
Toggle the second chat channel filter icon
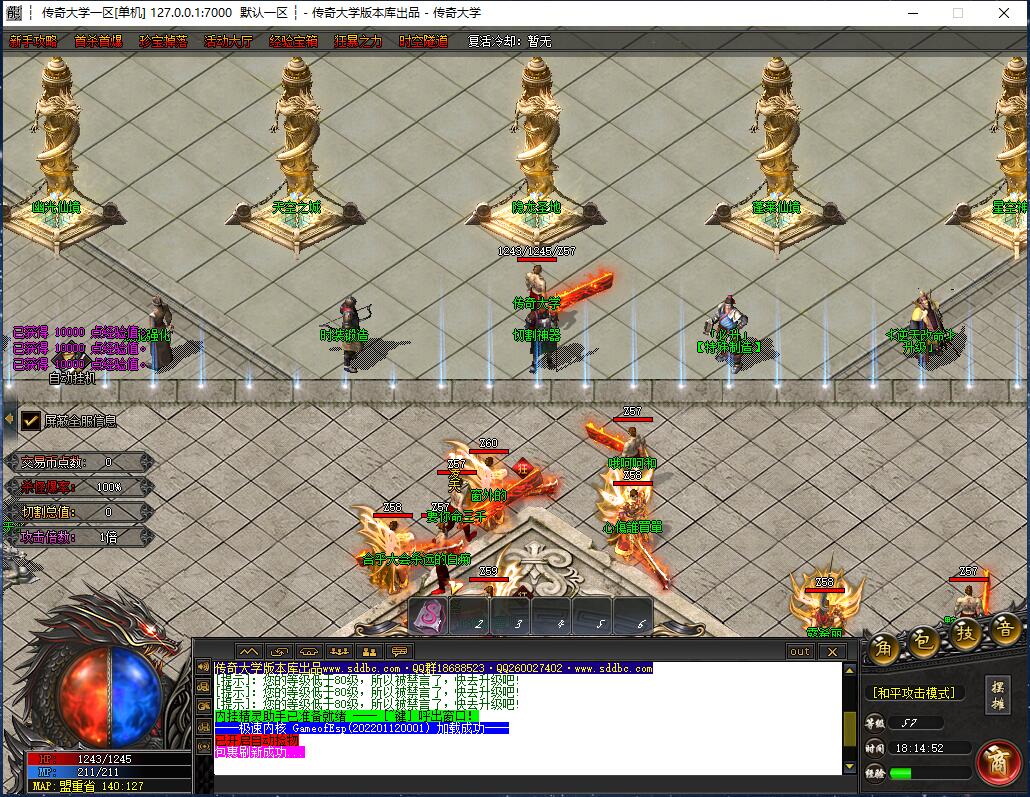[204, 687]
